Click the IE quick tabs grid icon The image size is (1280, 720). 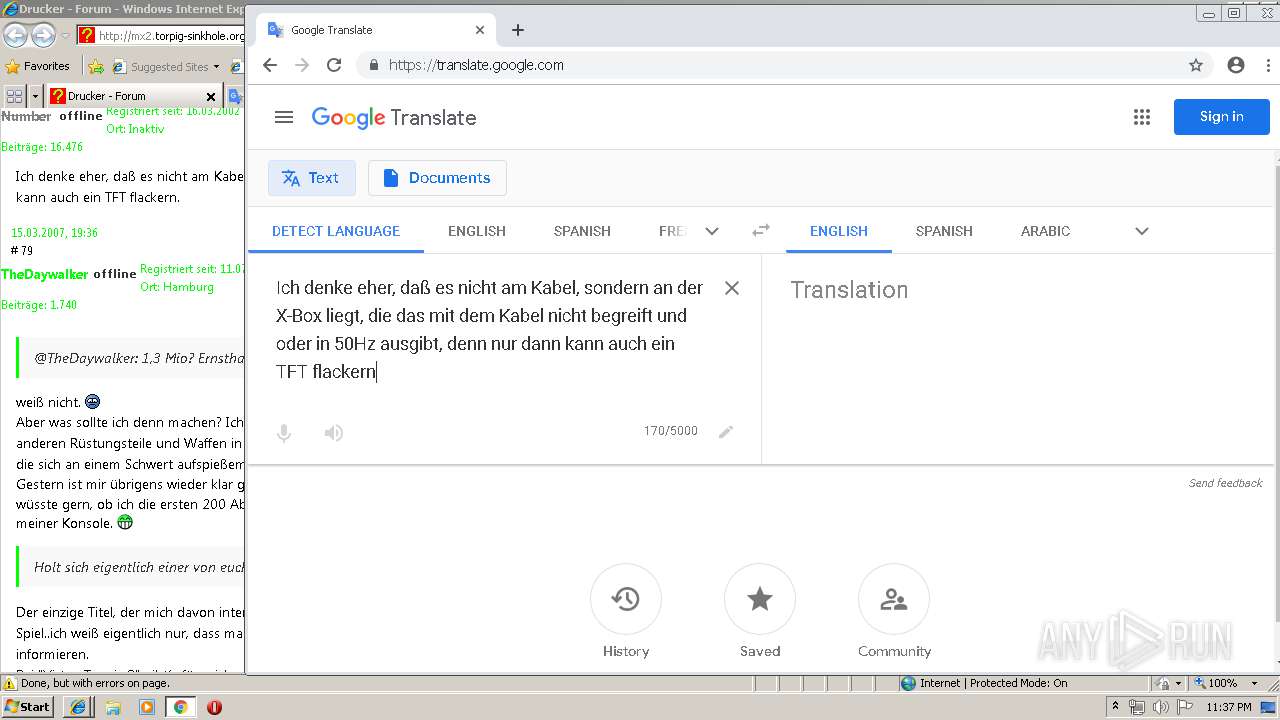[15, 96]
